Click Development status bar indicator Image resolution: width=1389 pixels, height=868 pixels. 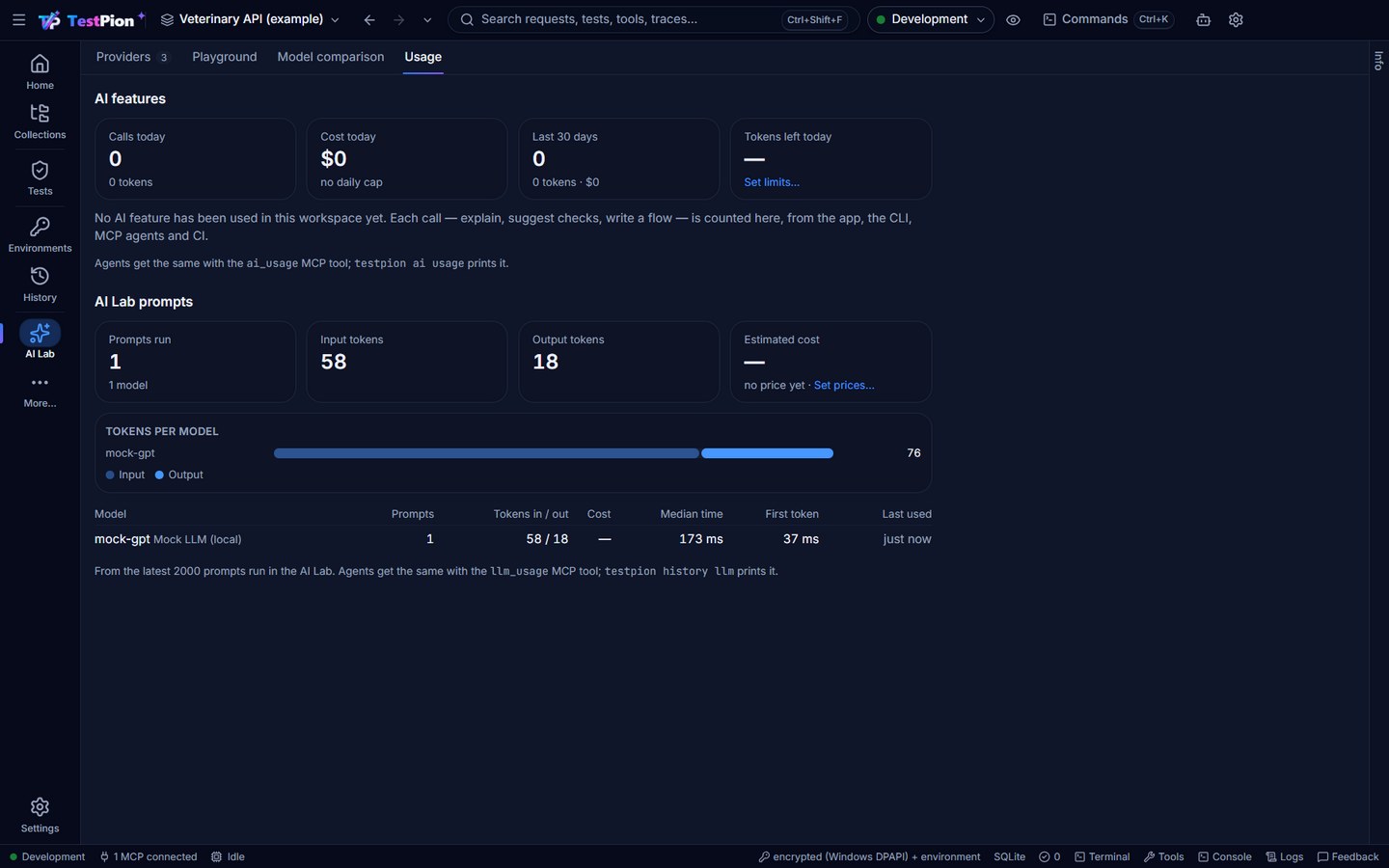tap(47, 856)
